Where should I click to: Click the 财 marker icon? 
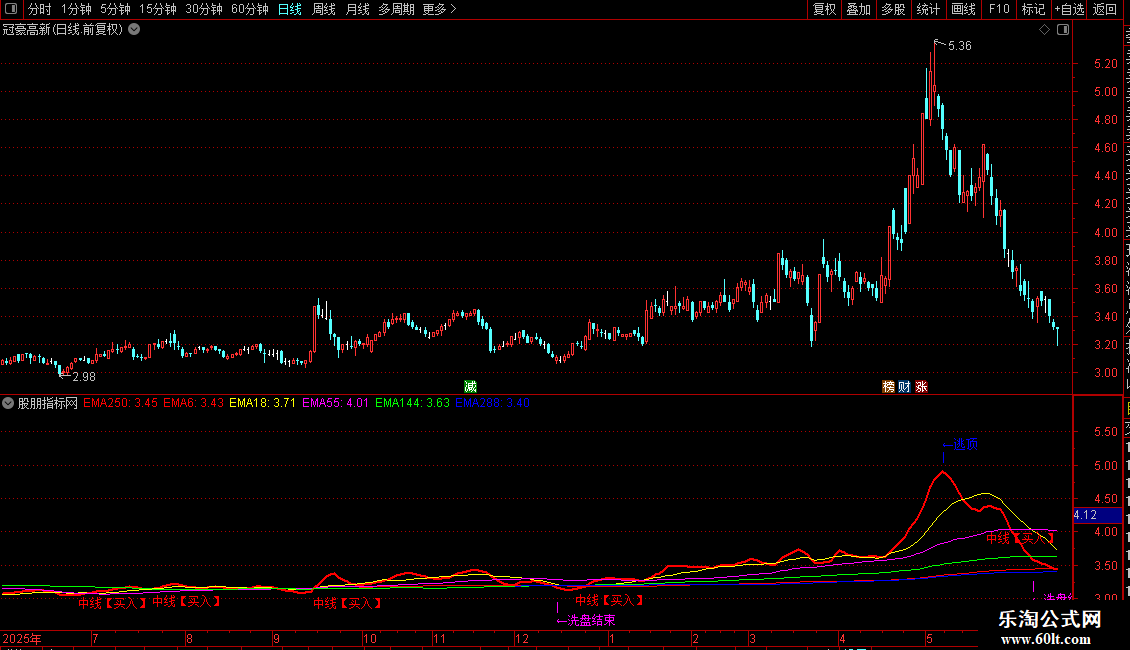pos(904,387)
